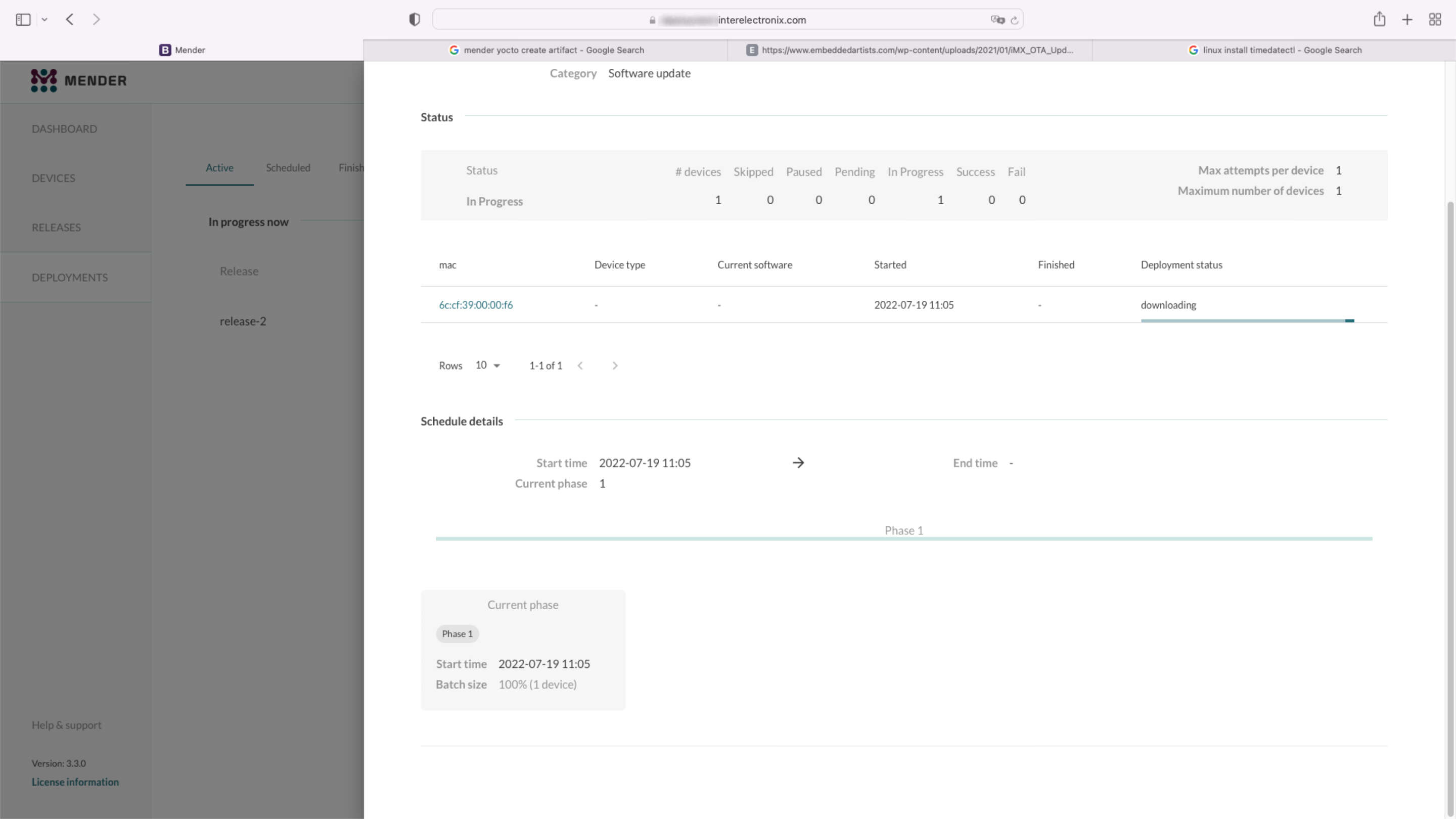Click the DEVICES icon in sidebar
This screenshot has width=1456, height=819.
[53, 177]
